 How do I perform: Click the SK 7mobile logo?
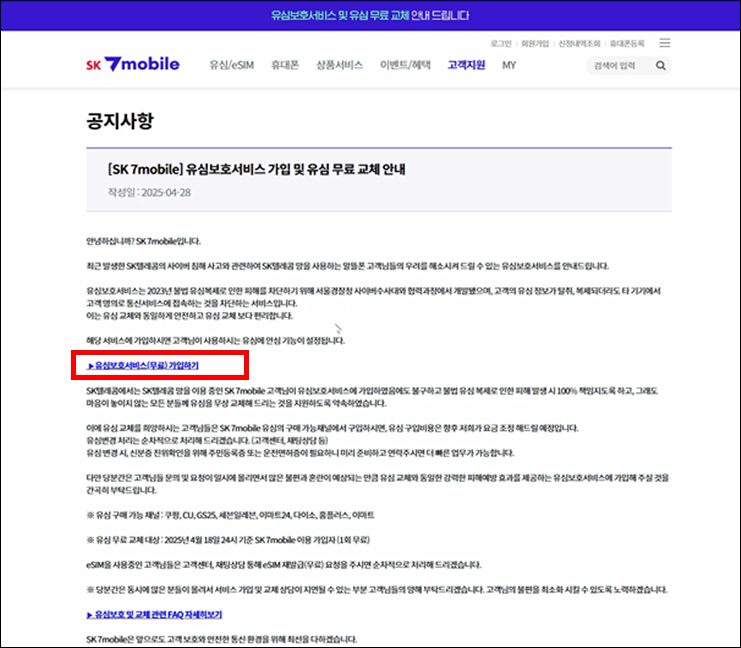[x=133, y=64]
